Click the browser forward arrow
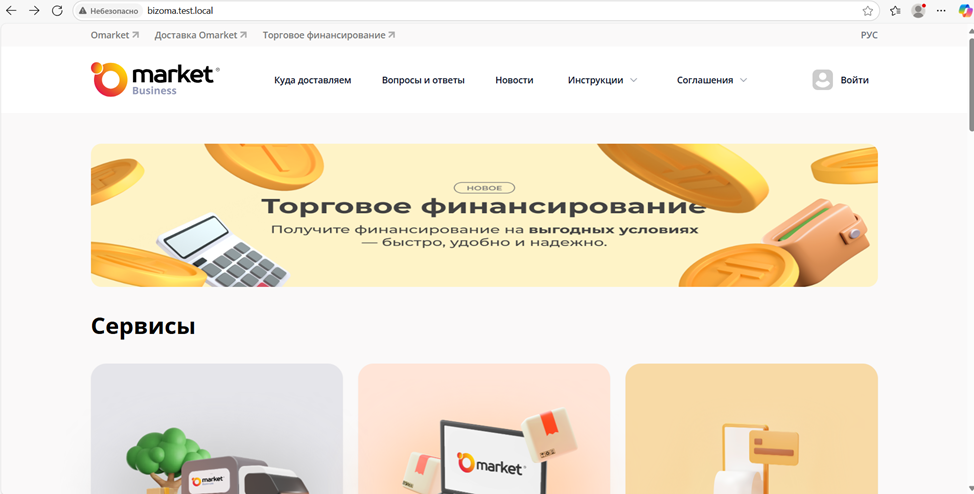Screen dimensions: 974x494 pyautogui.click(x=34, y=11)
